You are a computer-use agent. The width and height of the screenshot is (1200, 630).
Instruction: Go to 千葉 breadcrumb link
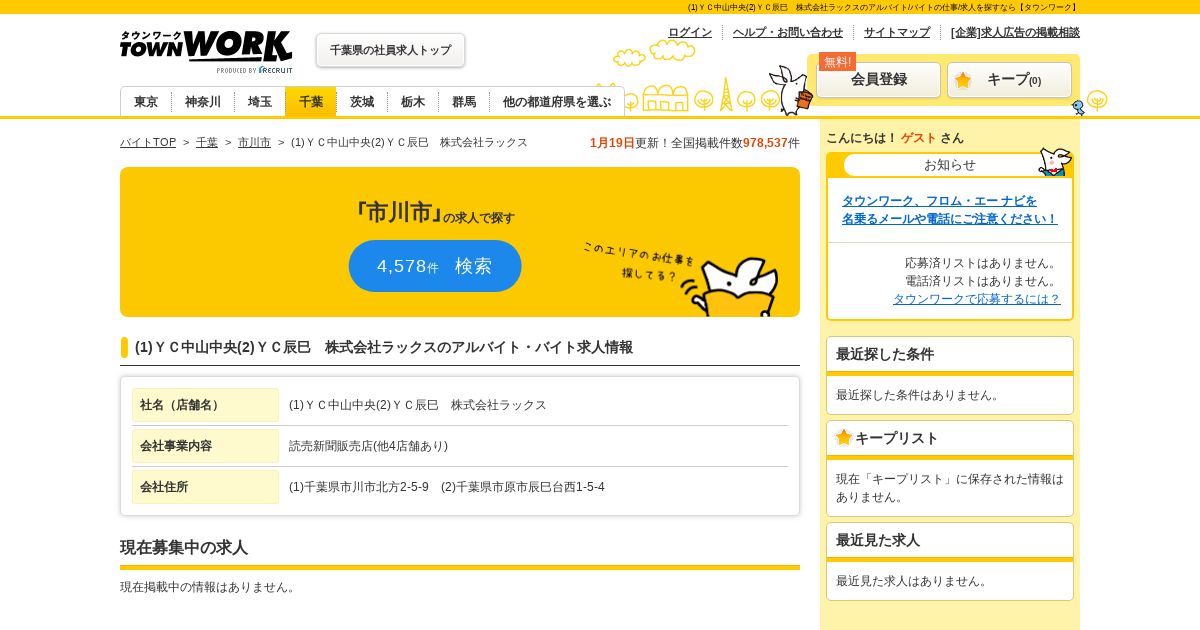(x=207, y=143)
